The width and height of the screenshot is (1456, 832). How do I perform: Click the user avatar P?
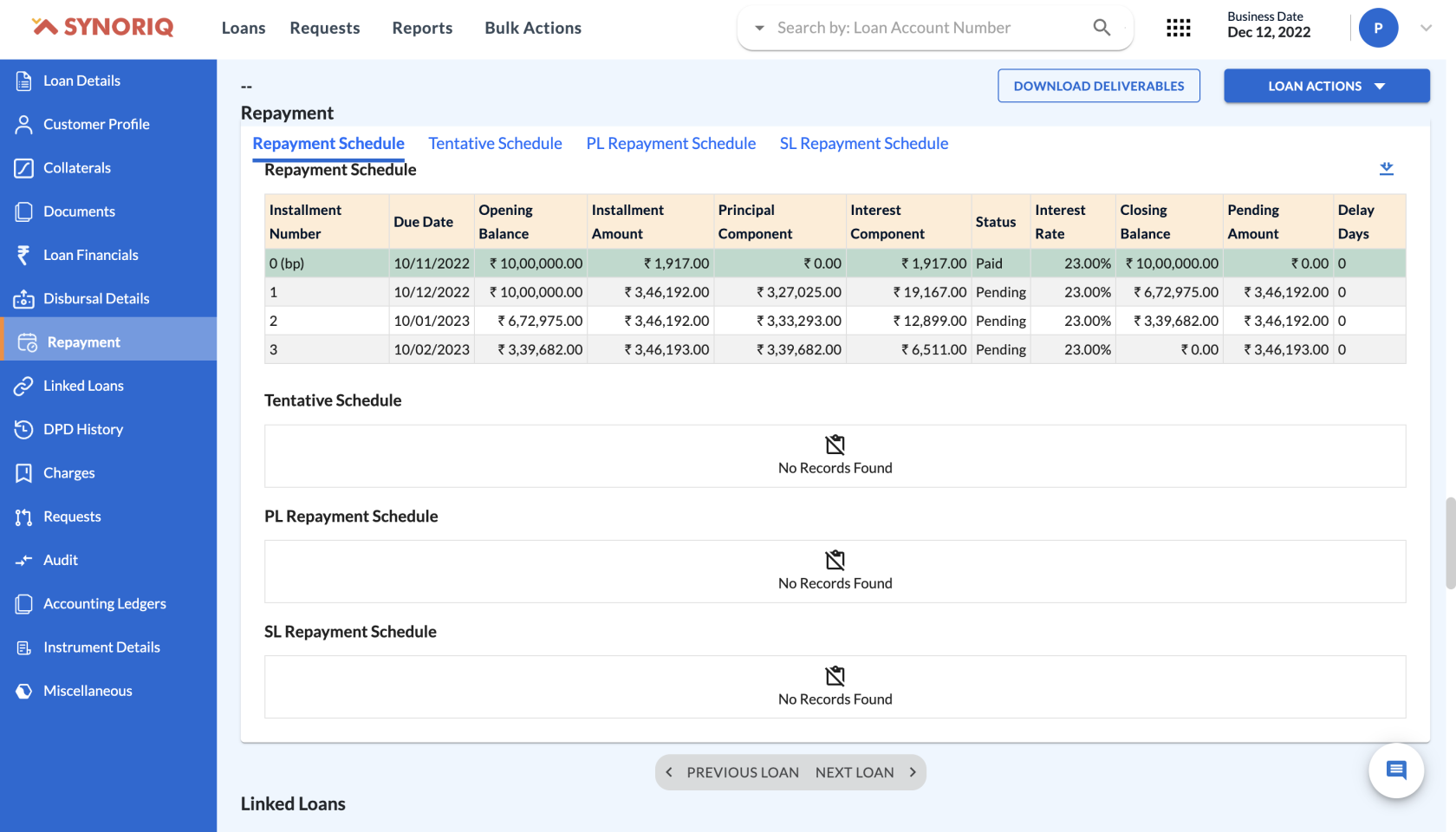pyautogui.click(x=1378, y=28)
